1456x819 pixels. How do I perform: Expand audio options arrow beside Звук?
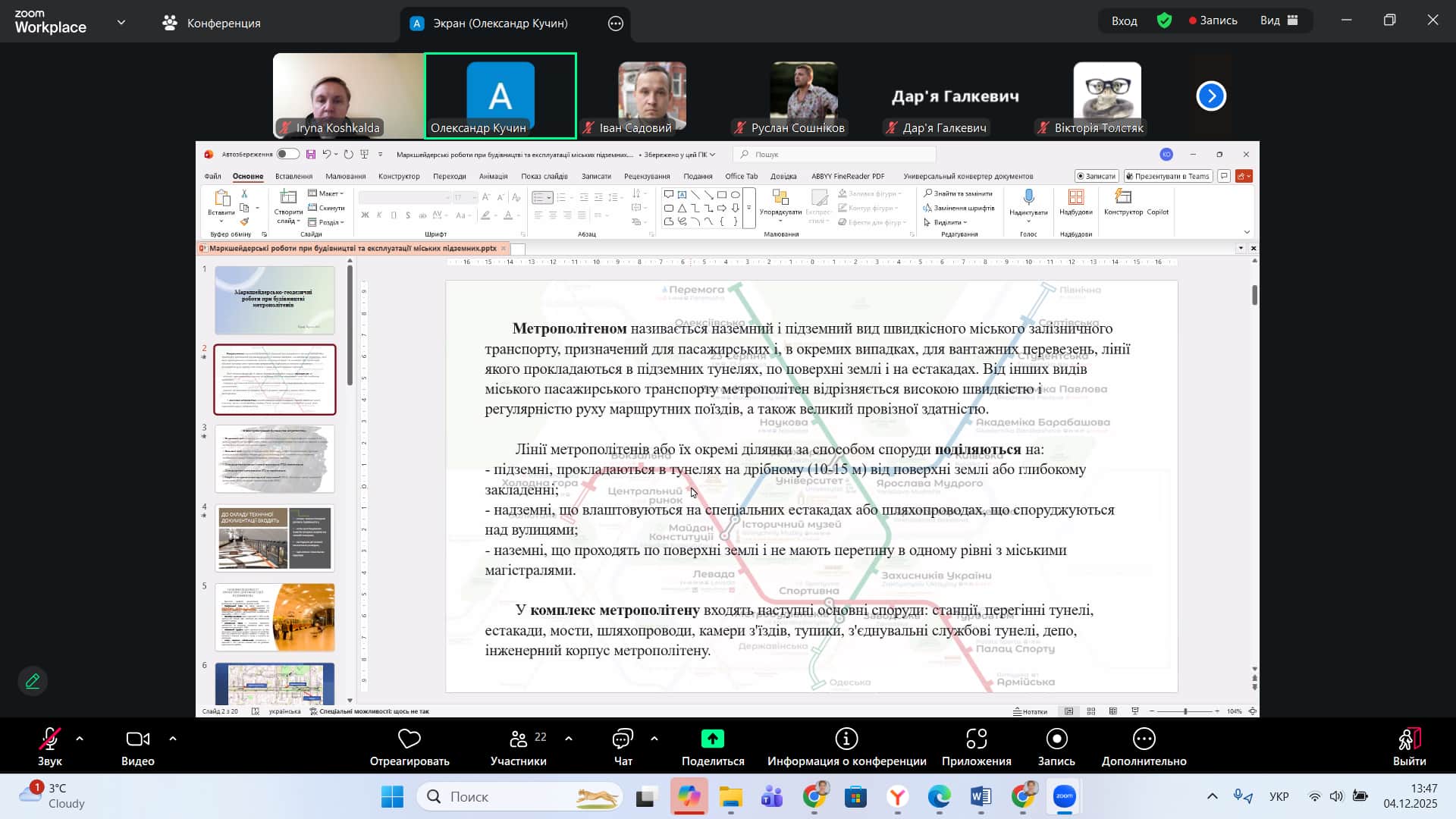click(x=80, y=738)
